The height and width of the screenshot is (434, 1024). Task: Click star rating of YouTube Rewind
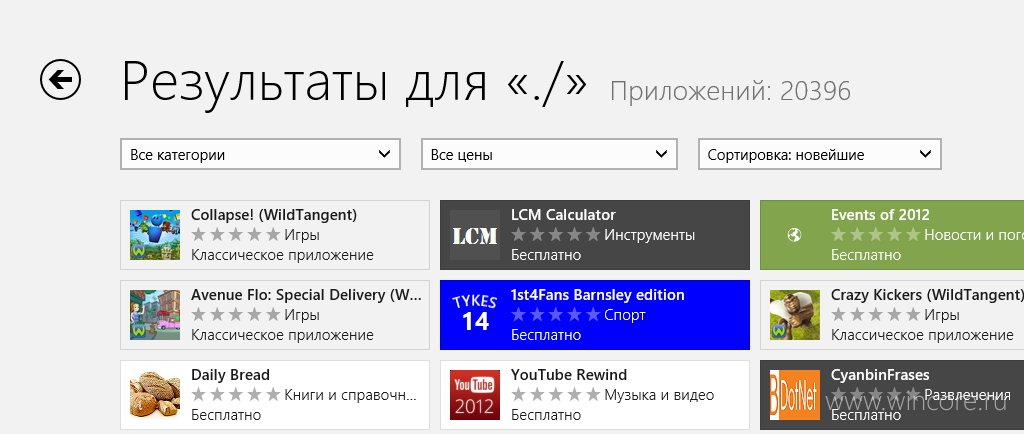pos(555,394)
